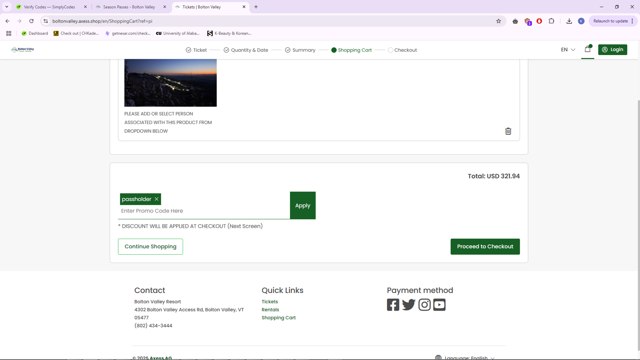Open the Check out bookmark
640x360 pixels.
(x=76, y=33)
